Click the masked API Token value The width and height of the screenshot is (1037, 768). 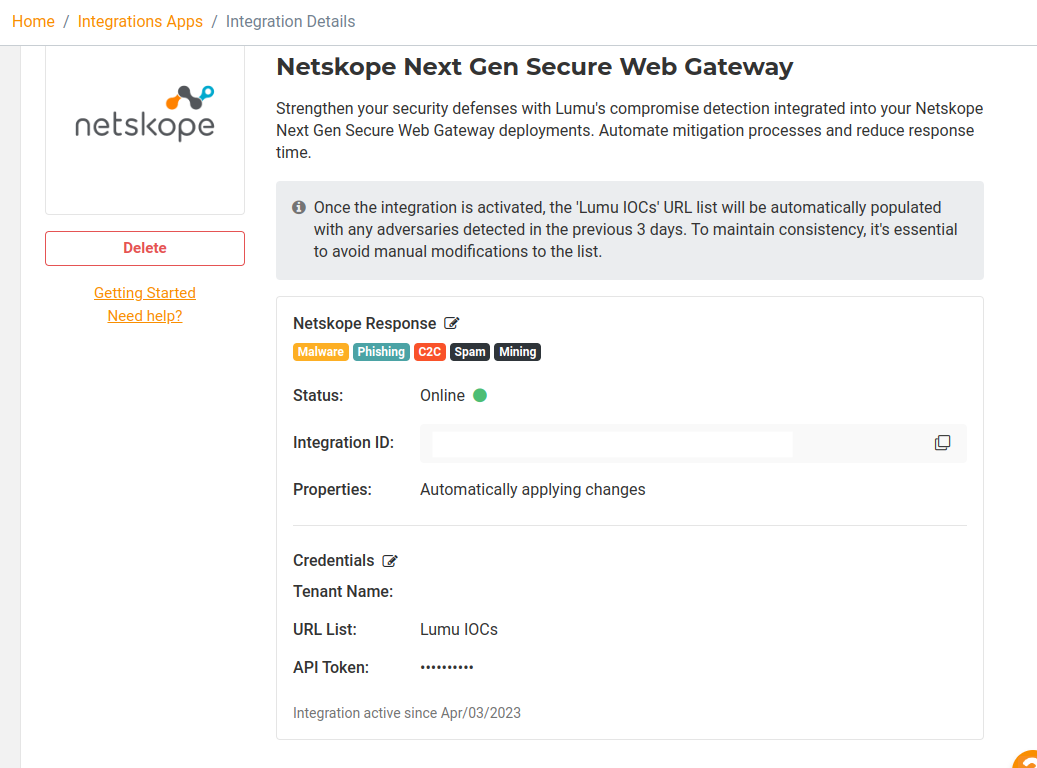[447, 667]
